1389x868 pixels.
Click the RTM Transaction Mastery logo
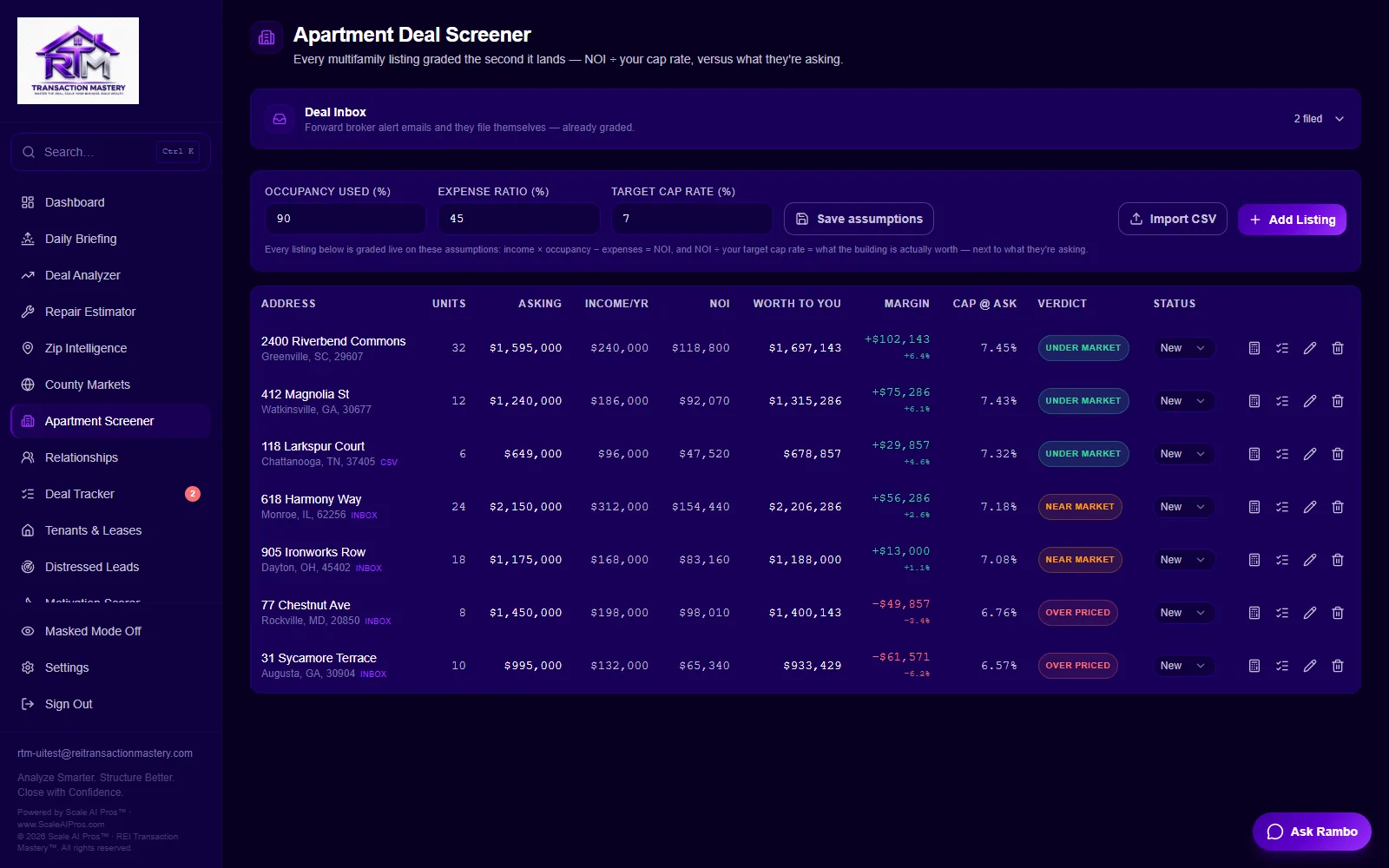pos(78,61)
